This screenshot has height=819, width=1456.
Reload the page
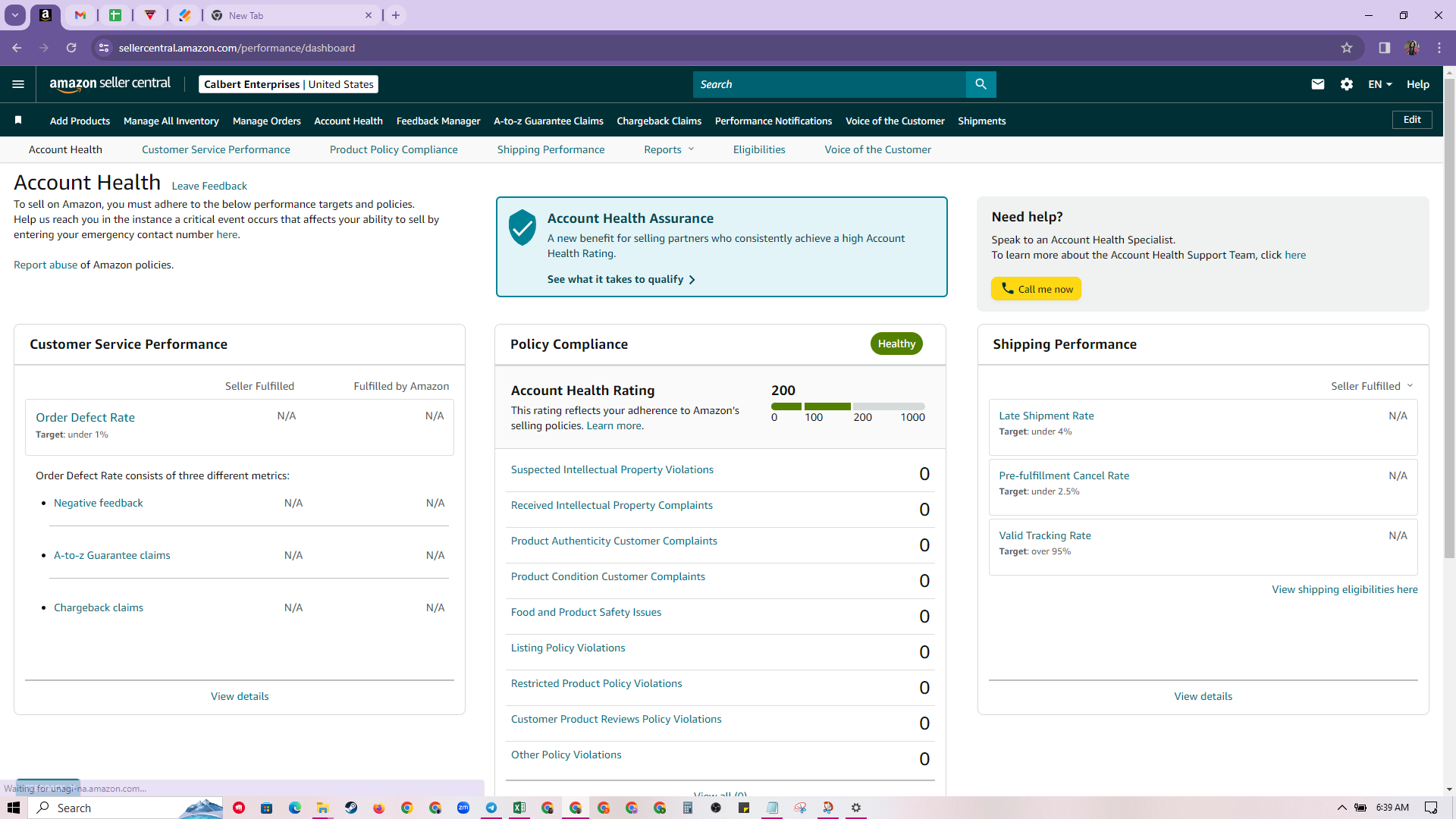tap(71, 48)
